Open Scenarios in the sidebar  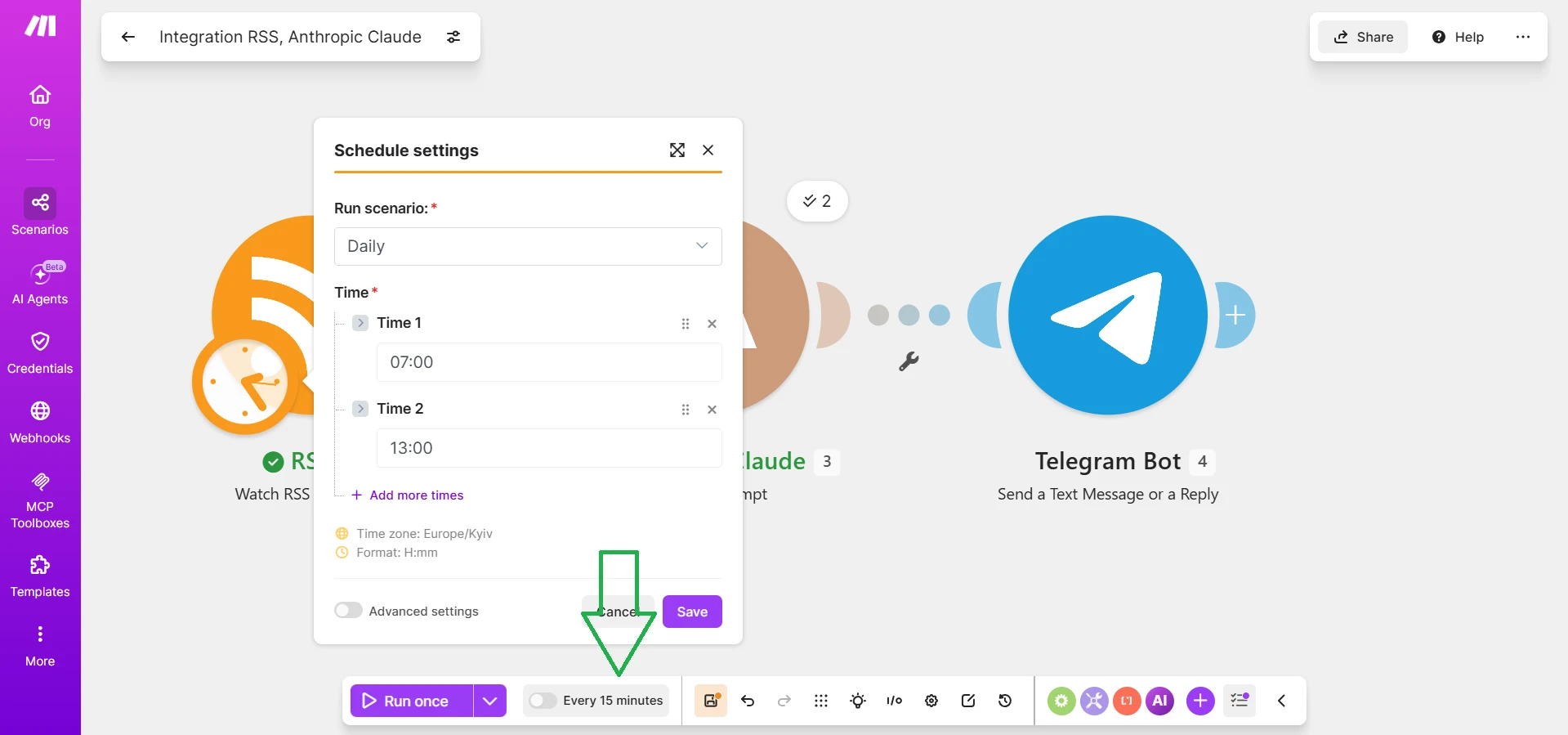40,213
